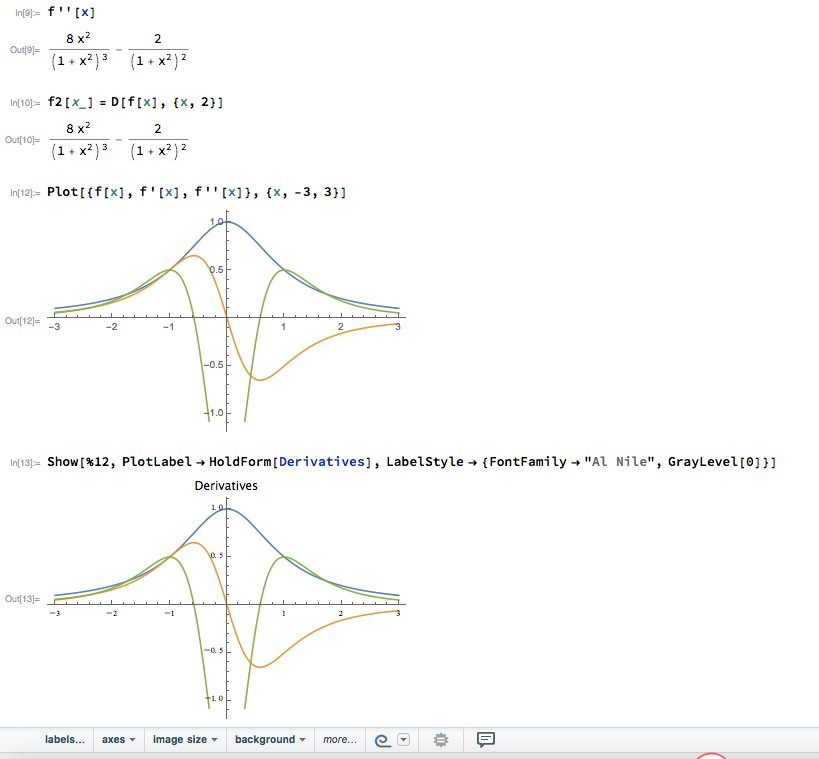Click the In[13] Show command input
This screenshot has width=819, height=759.
[412, 462]
